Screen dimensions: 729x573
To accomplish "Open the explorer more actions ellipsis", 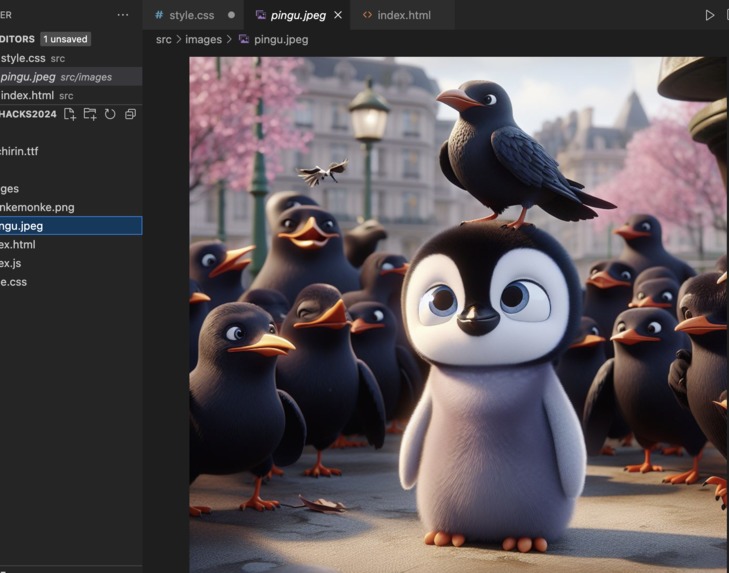I will [123, 15].
